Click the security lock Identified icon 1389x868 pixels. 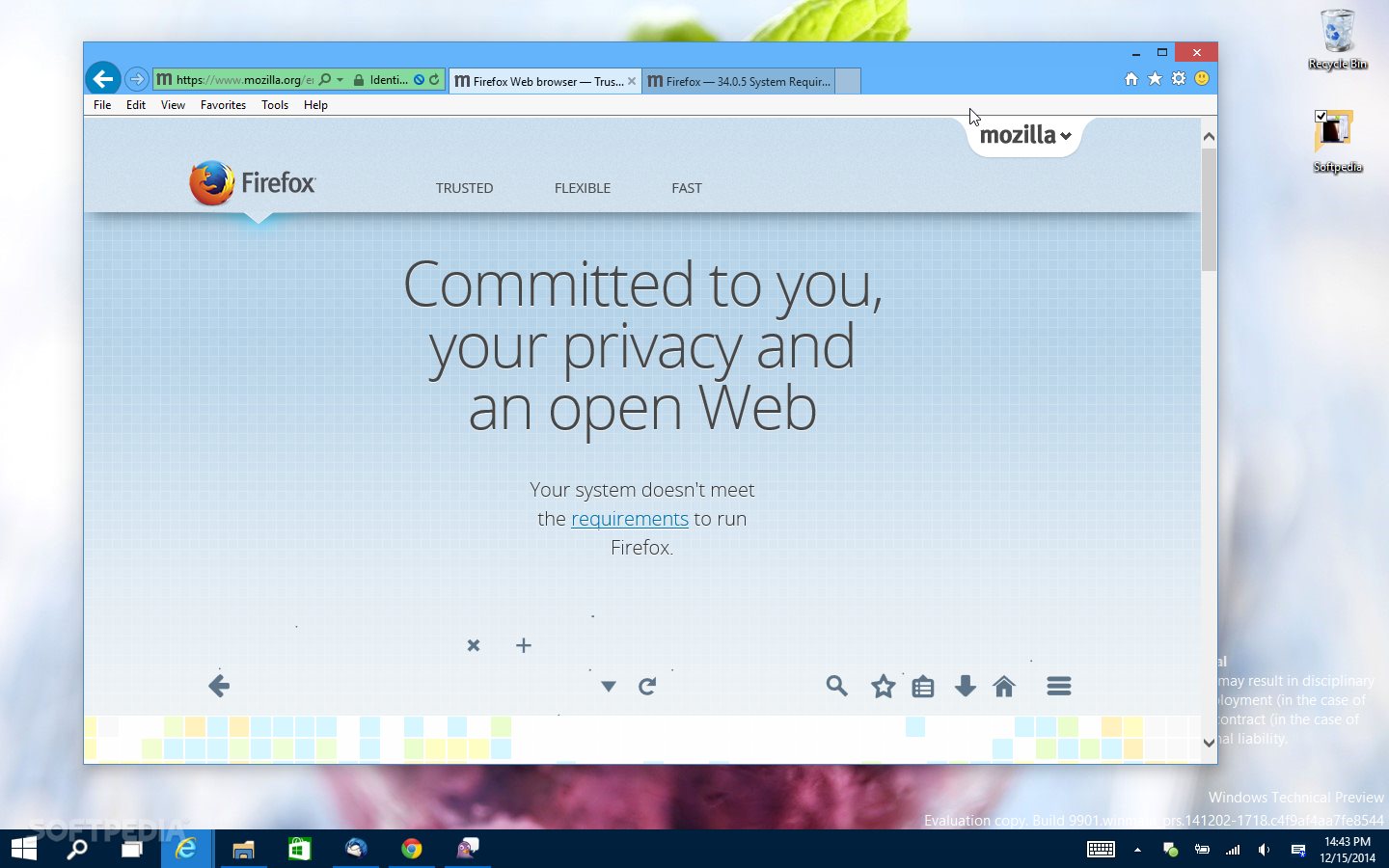click(359, 80)
